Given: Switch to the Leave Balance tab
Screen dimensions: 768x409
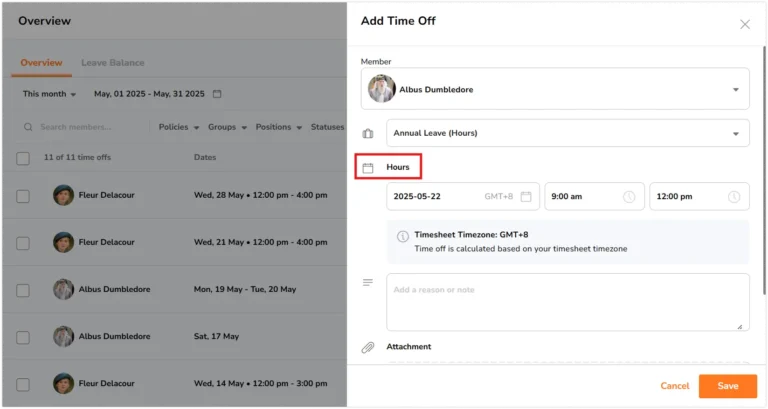Looking at the screenshot, I should 112,63.
